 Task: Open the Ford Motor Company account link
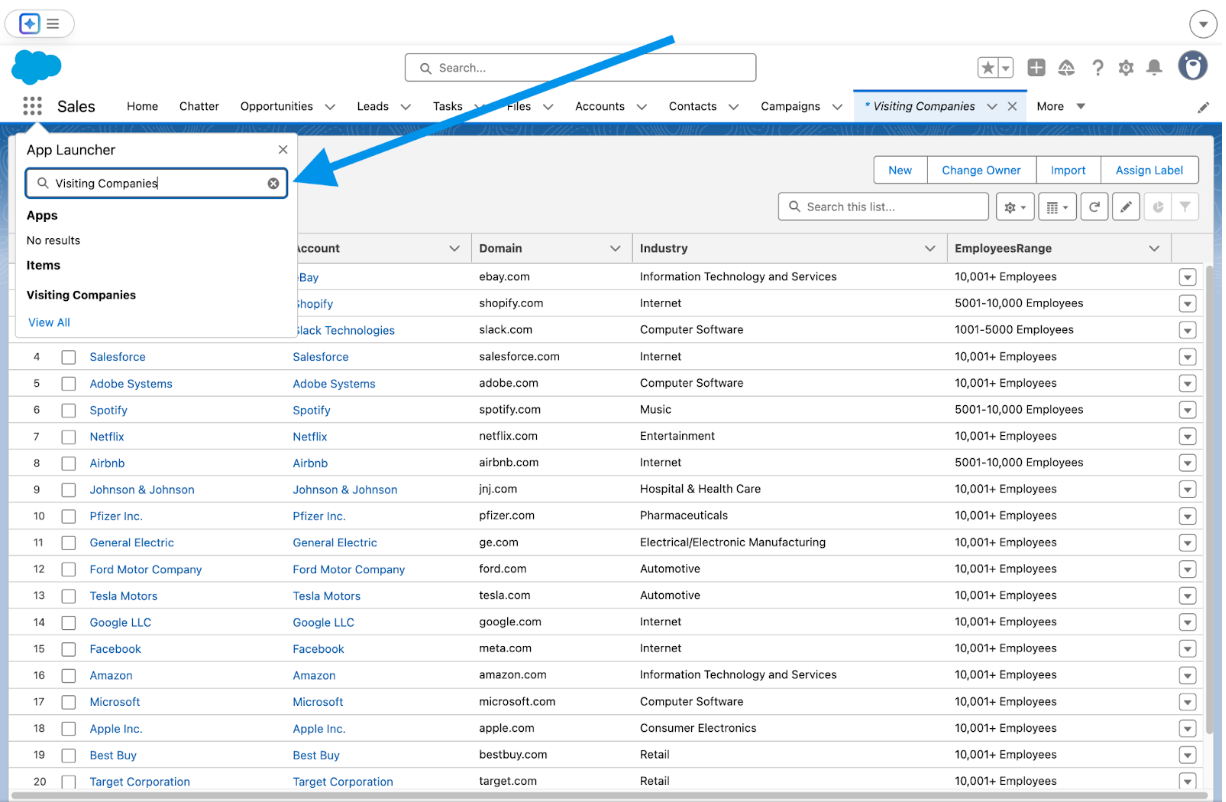[349, 569]
